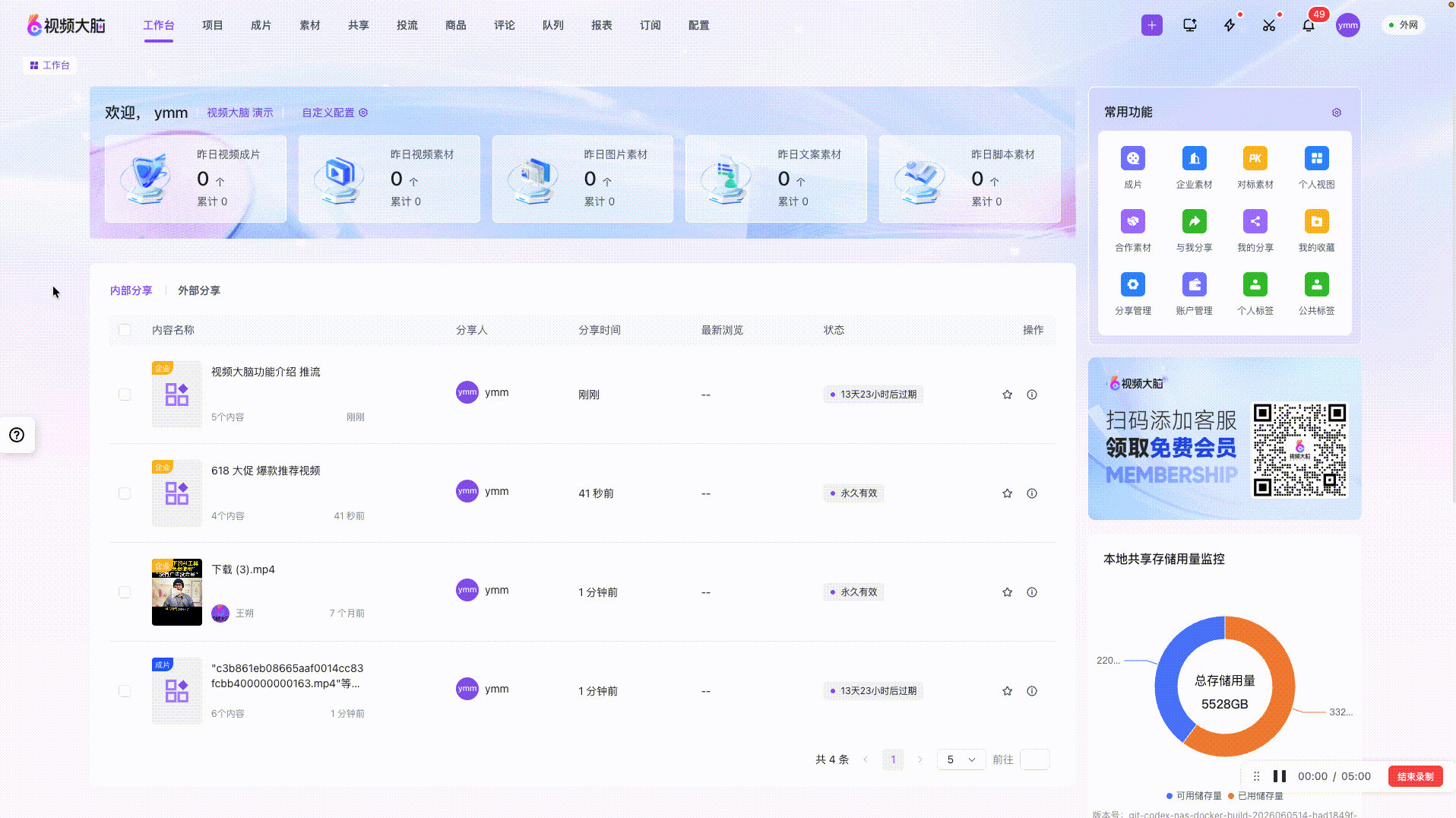Image resolution: width=1456 pixels, height=818 pixels.
Task: Open the 我的收藏 shortcut icon
Action: (1316, 221)
